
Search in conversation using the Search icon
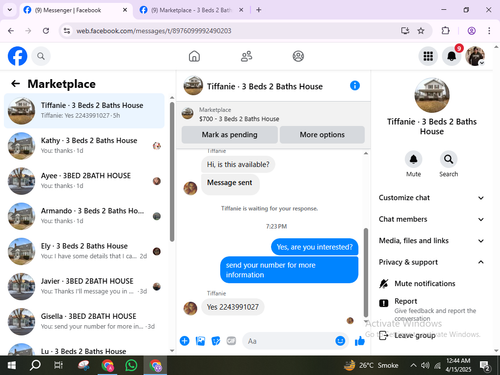pyautogui.click(x=448, y=159)
